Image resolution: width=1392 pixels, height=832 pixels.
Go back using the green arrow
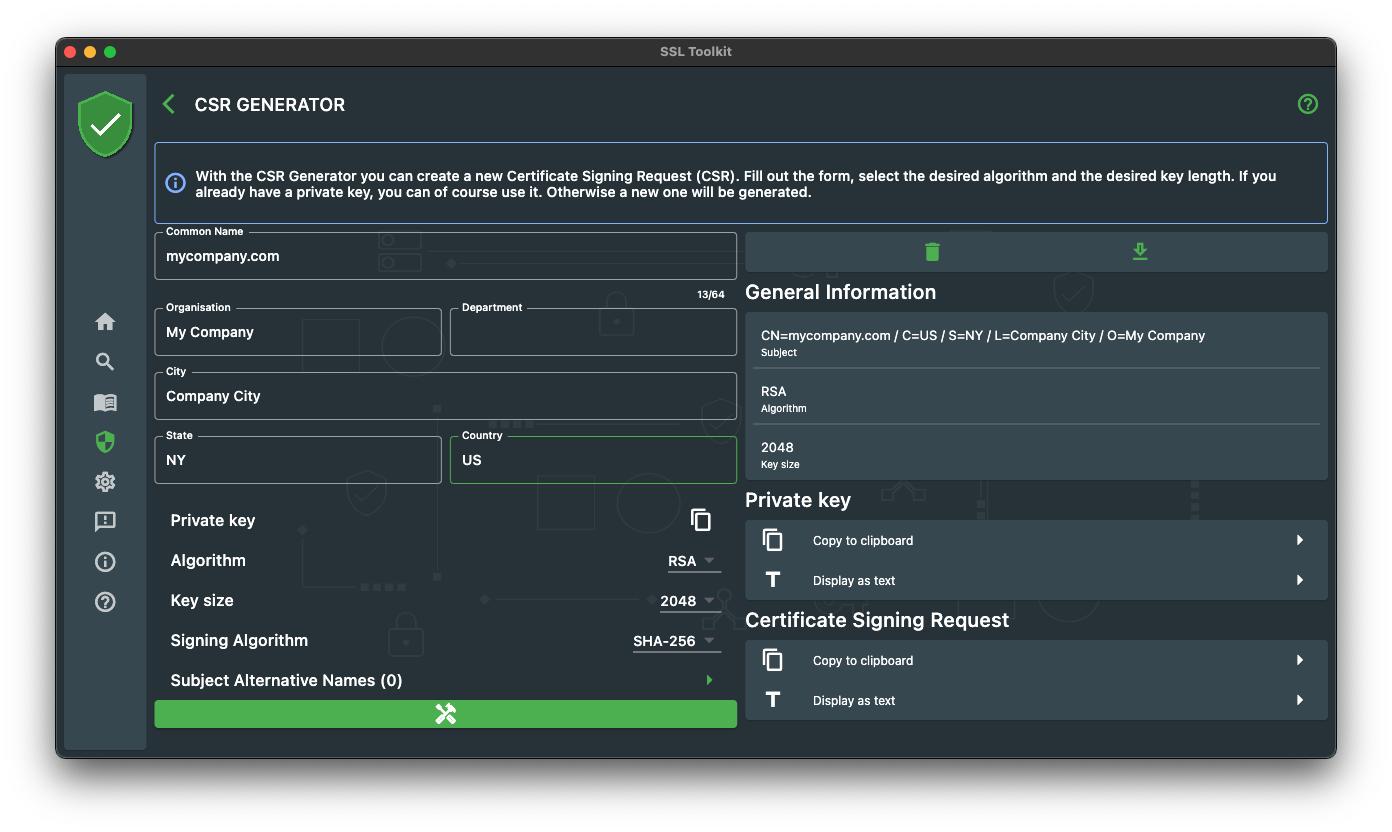(169, 104)
